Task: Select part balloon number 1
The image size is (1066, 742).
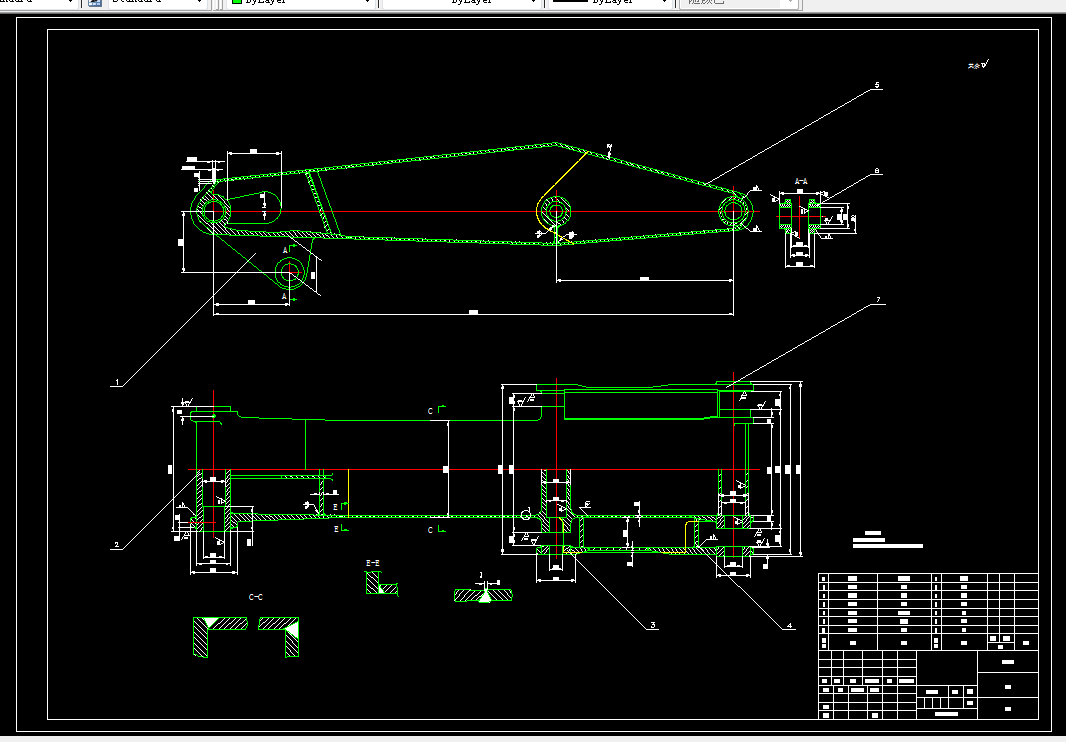Action: [117, 383]
